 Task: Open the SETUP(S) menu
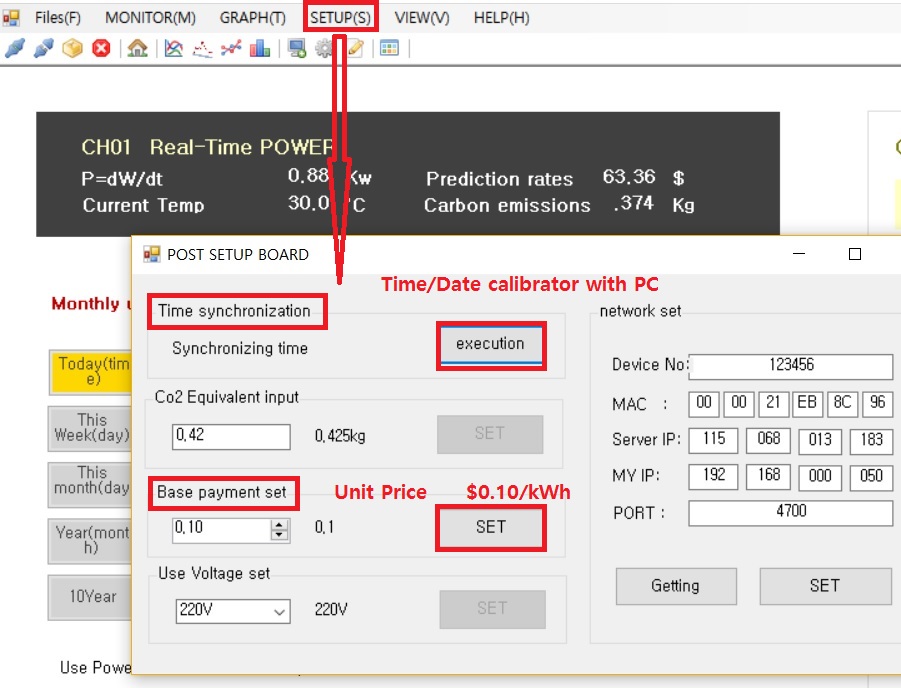point(341,18)
